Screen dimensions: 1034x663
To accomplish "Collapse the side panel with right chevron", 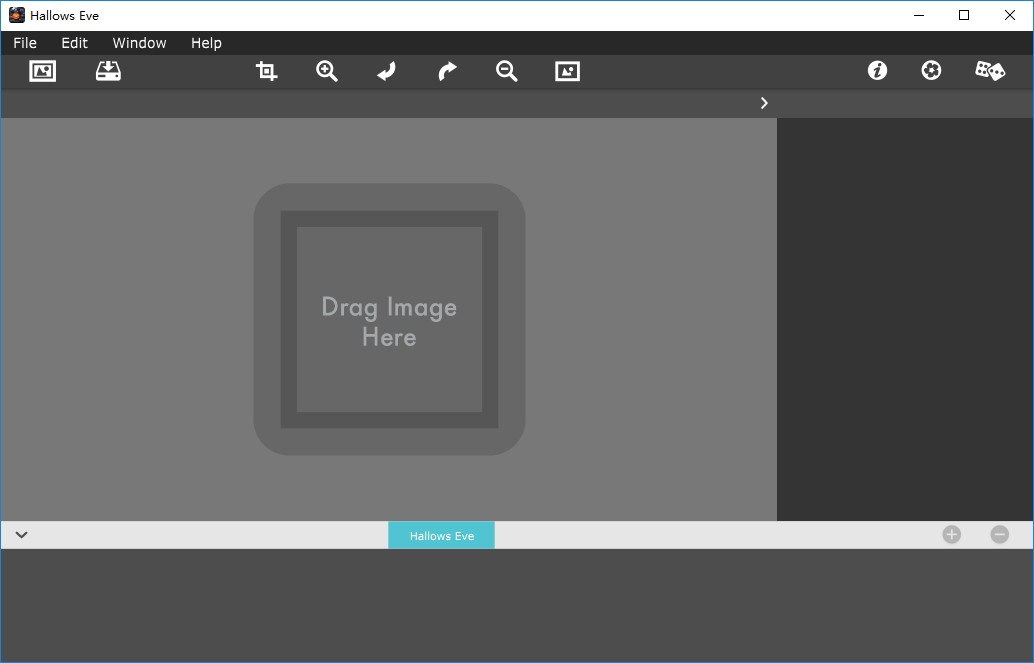I will 764,103.
